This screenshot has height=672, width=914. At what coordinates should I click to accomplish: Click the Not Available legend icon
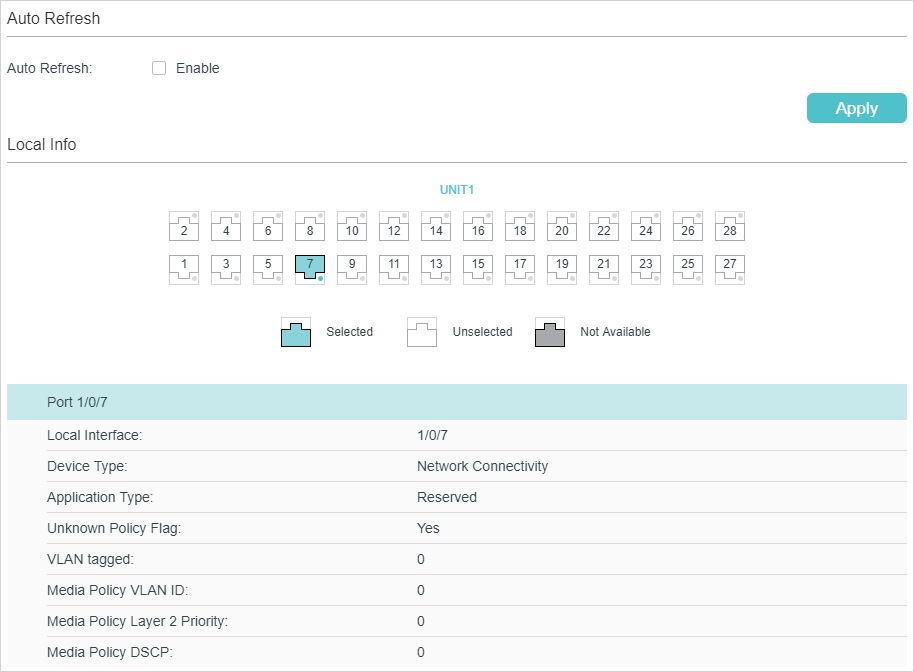(550, 332)
